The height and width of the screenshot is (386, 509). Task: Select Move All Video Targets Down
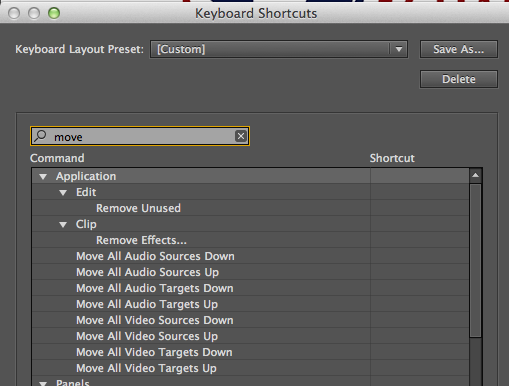[154, 352]
